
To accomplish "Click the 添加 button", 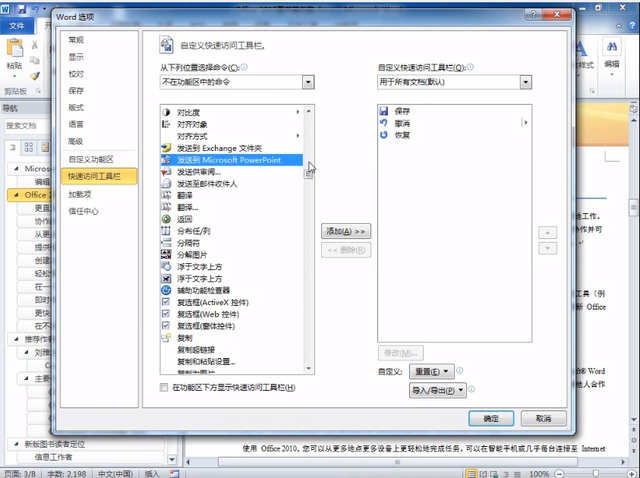I will click(x=346, y=231).
